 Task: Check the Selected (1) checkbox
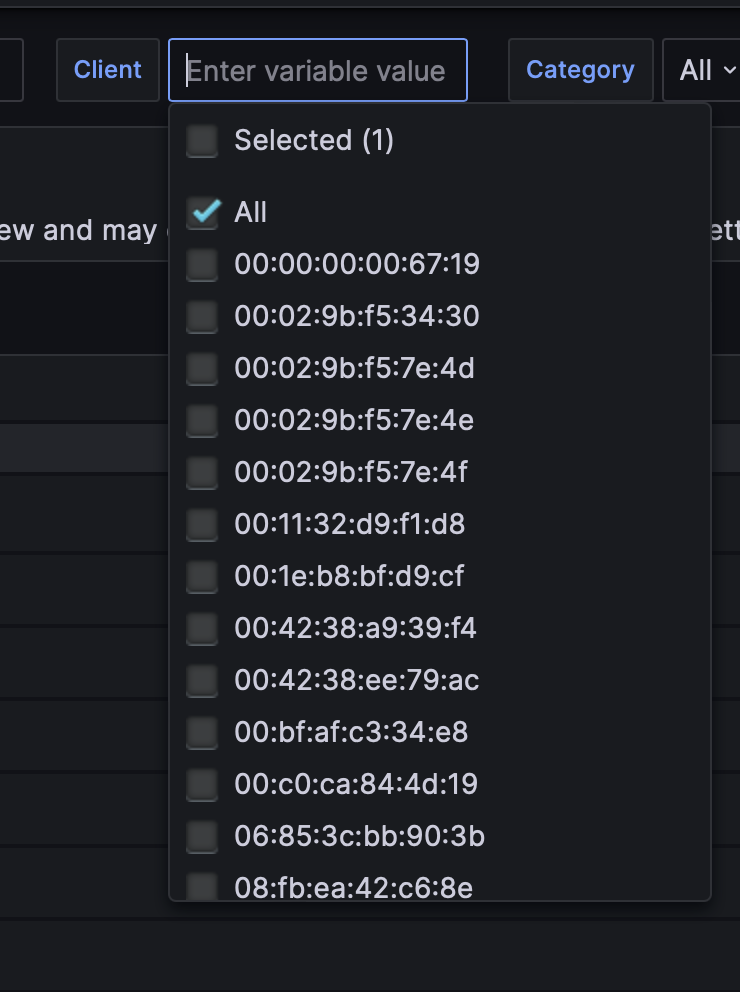(202, 141)
